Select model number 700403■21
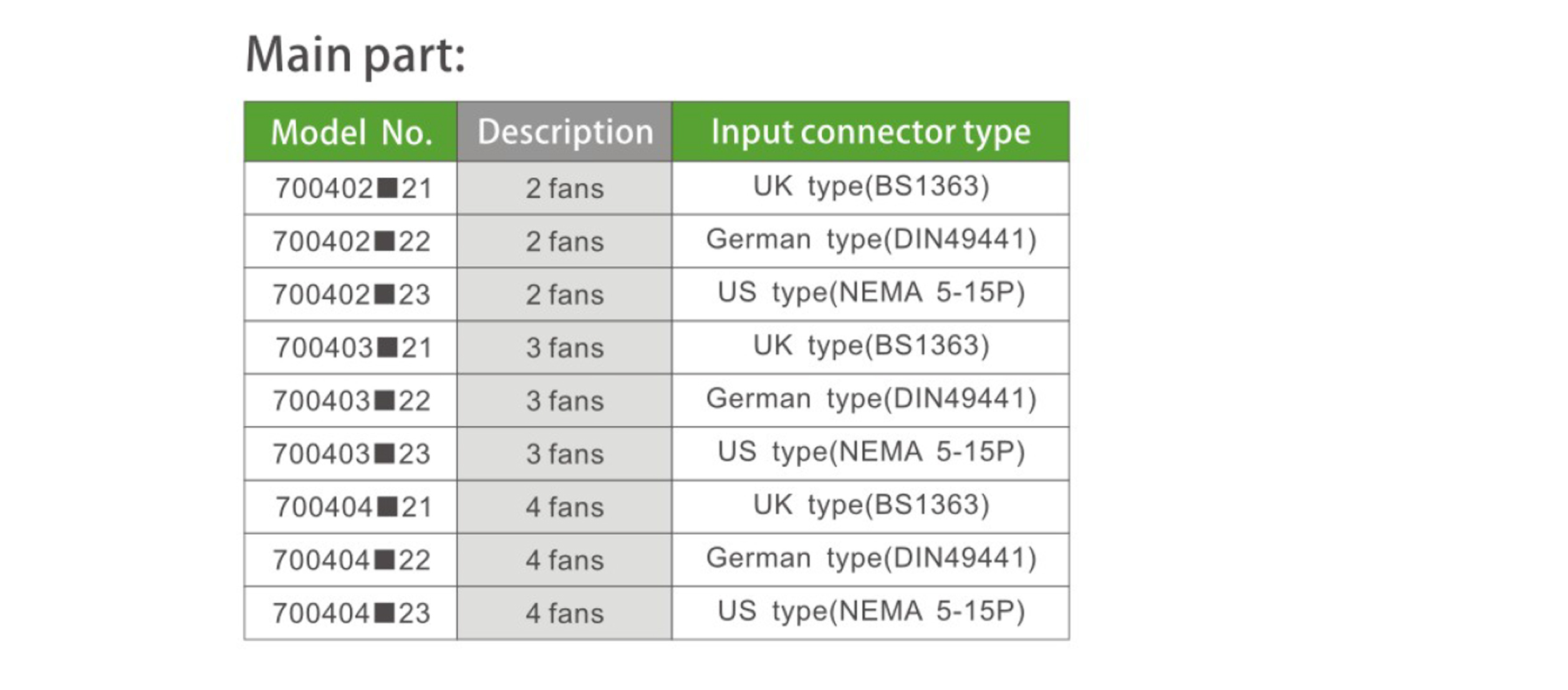The image size is (1568, 690). click(353, 347)
